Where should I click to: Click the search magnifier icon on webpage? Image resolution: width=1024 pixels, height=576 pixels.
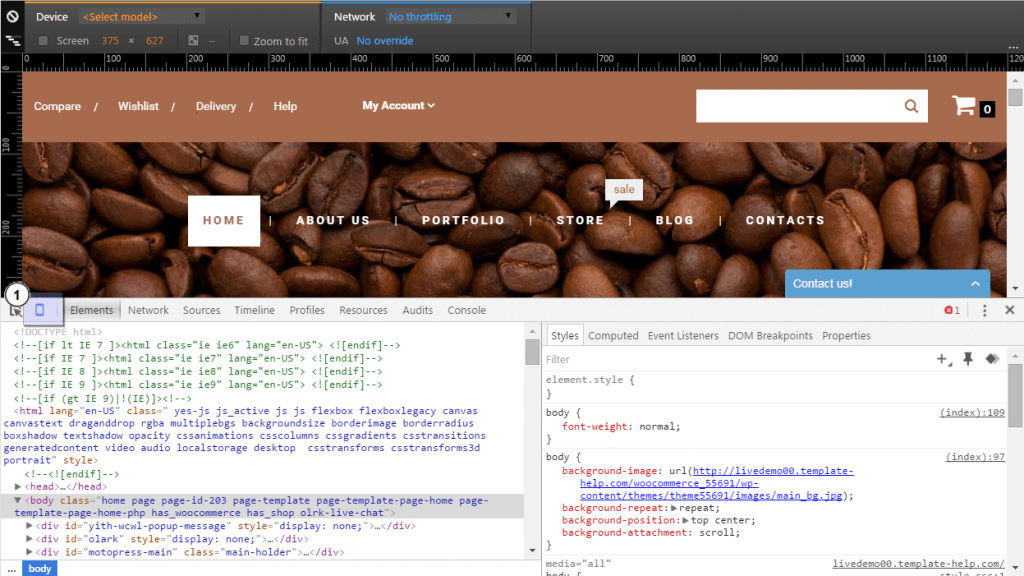click(911, 106)
